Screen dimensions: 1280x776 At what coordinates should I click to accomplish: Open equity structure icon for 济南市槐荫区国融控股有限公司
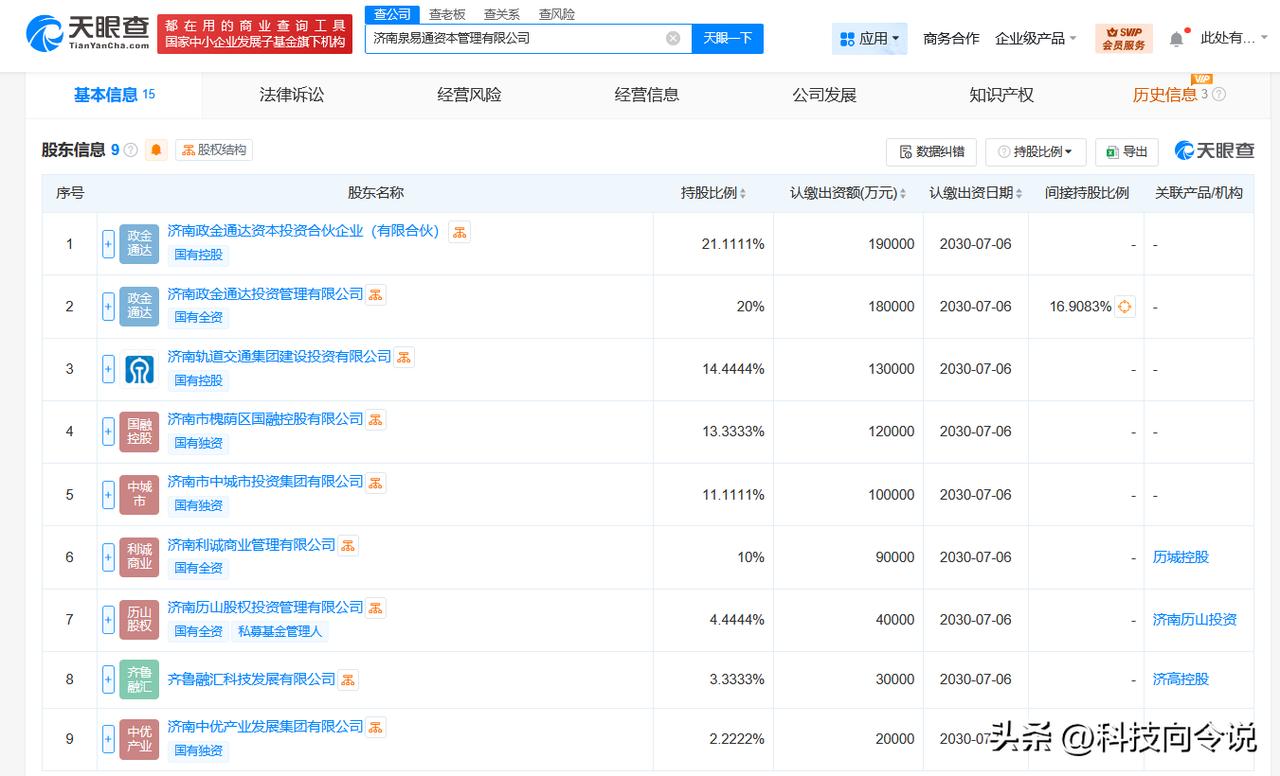[x=375, y=419]
